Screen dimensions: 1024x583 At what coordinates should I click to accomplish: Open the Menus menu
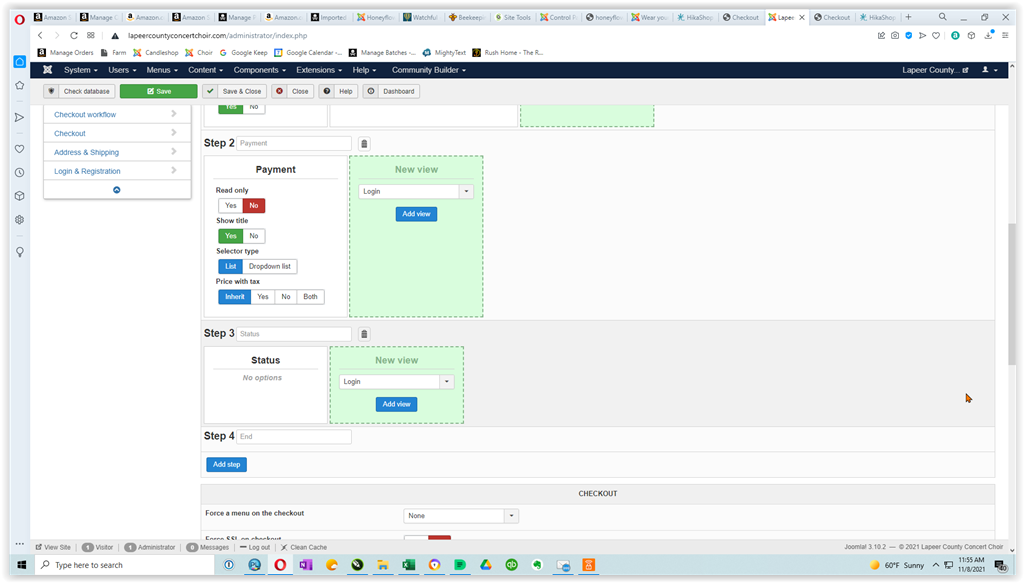[162, 70]
